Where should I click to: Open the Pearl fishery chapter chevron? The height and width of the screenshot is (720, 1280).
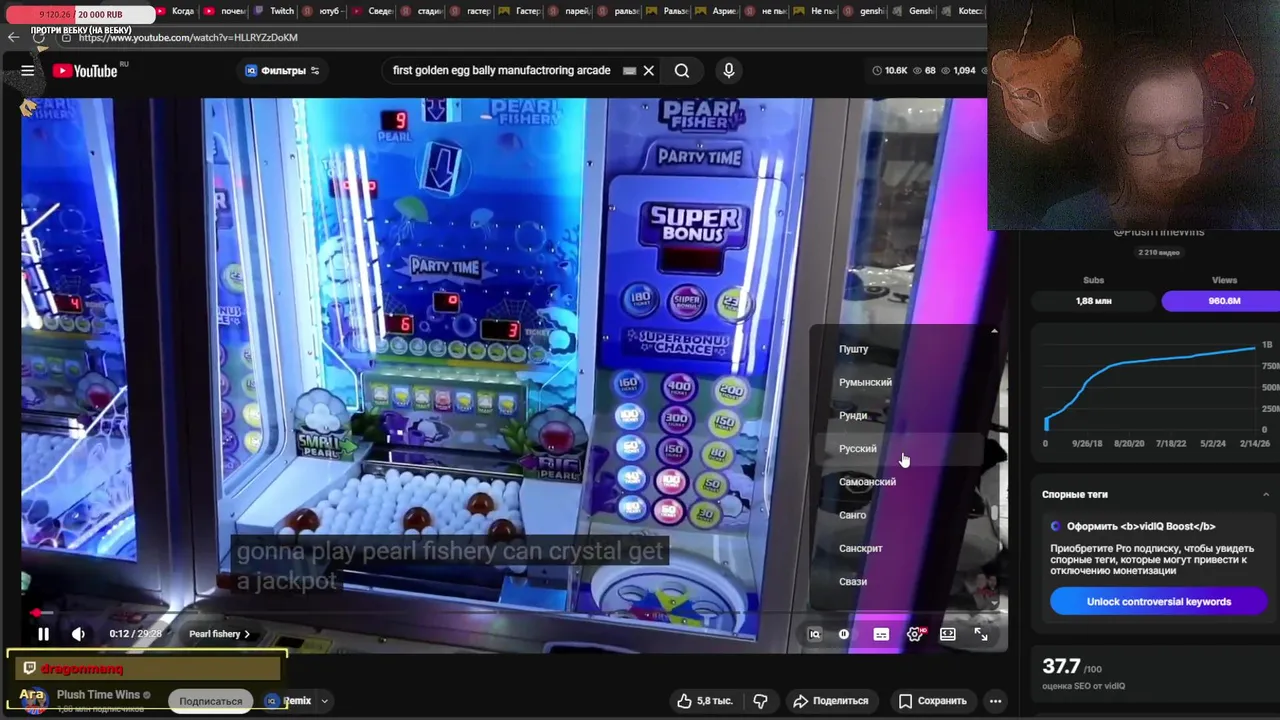[x=220, y=634]
